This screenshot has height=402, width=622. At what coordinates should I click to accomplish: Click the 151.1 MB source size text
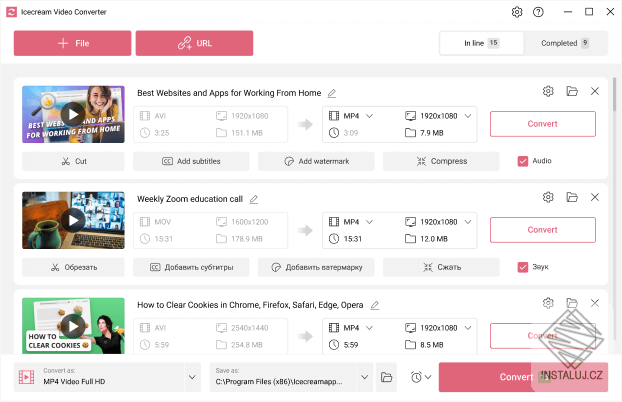(247, 133)
